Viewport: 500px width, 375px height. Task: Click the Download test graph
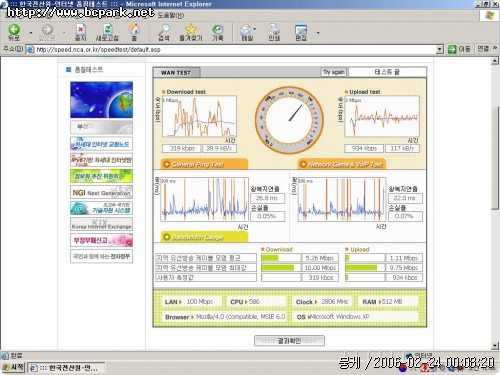[199, 117]
